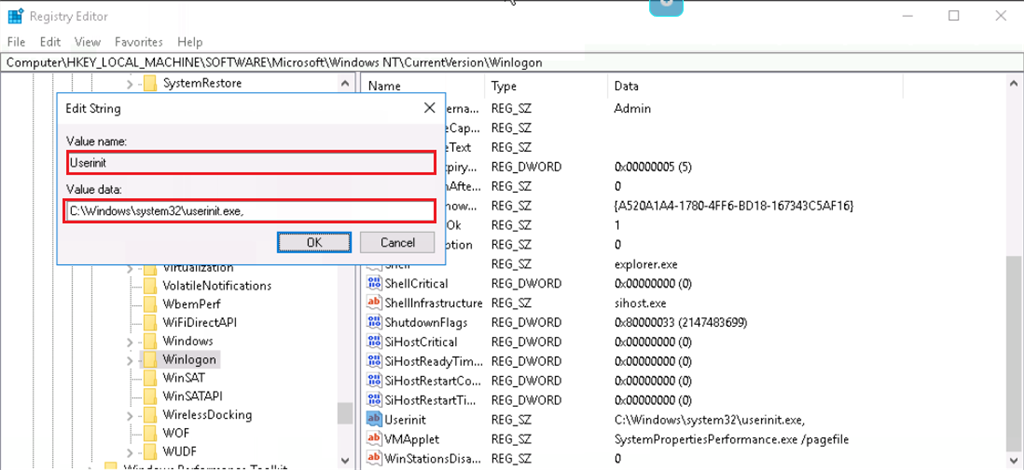
Task: Click the WinSAT folder icon
Action: (x=151, y=377)
